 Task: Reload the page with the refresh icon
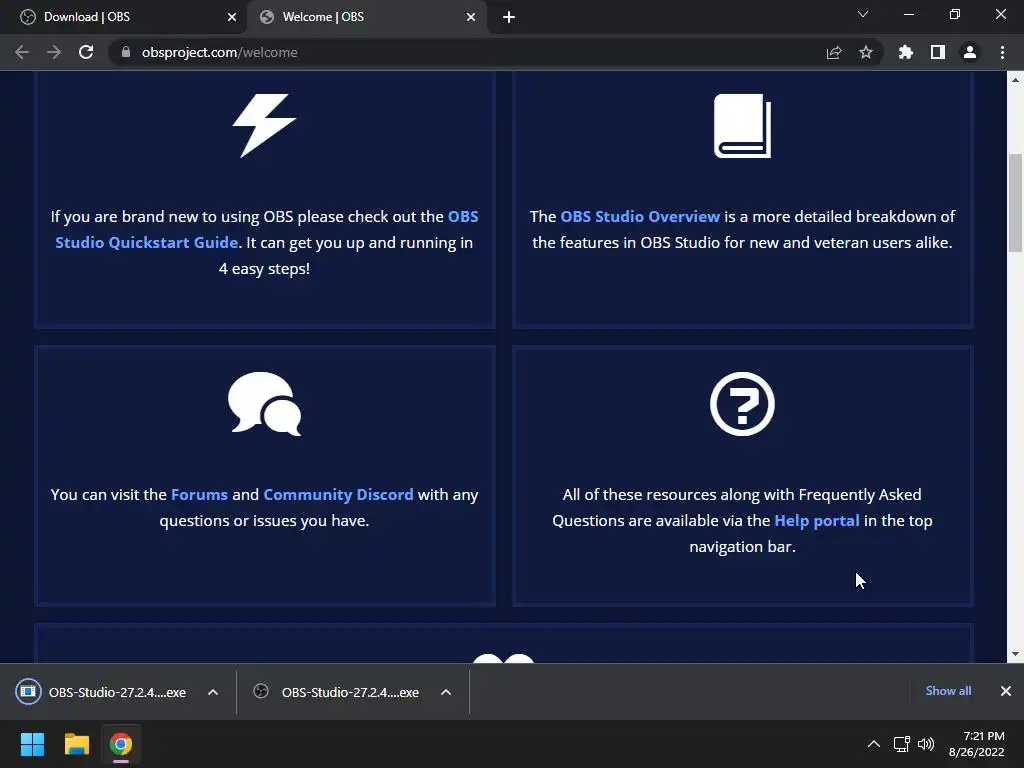point(86,52)
